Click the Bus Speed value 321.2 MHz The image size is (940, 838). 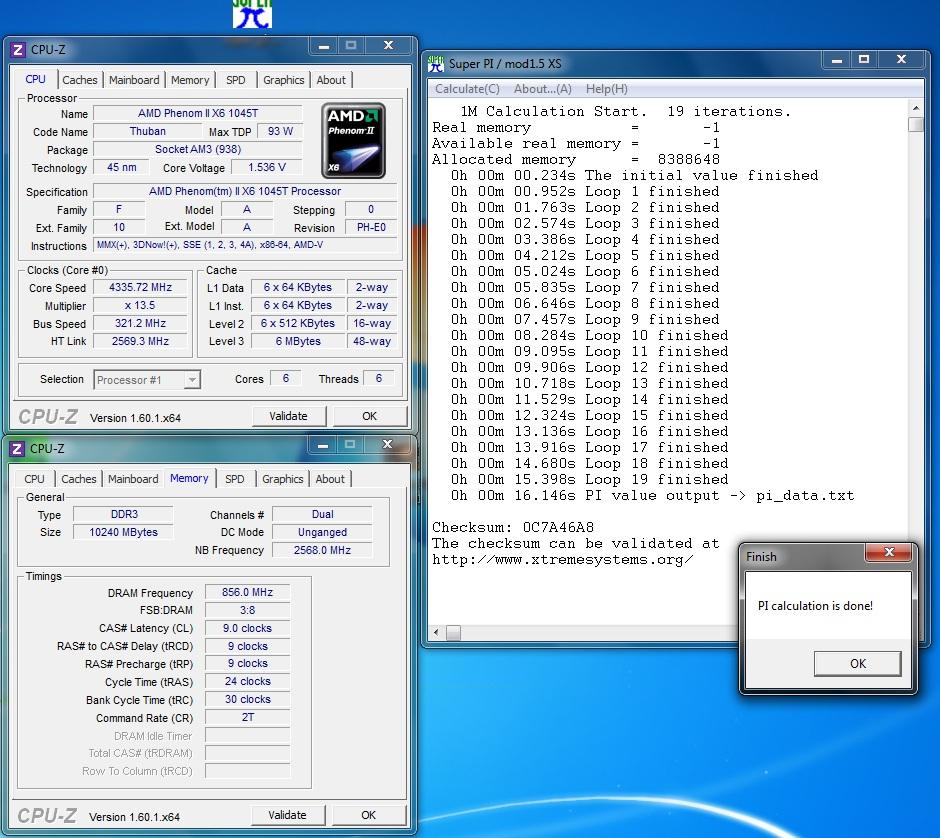click(140, 323)
